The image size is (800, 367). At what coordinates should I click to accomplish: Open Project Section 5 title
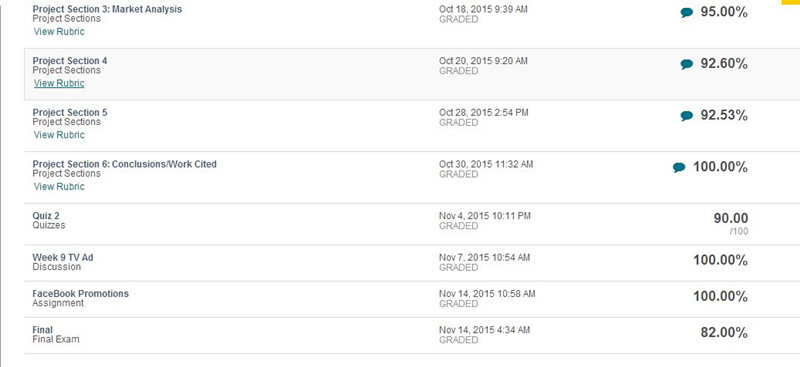pyautogui.click(x=70, y=112)
